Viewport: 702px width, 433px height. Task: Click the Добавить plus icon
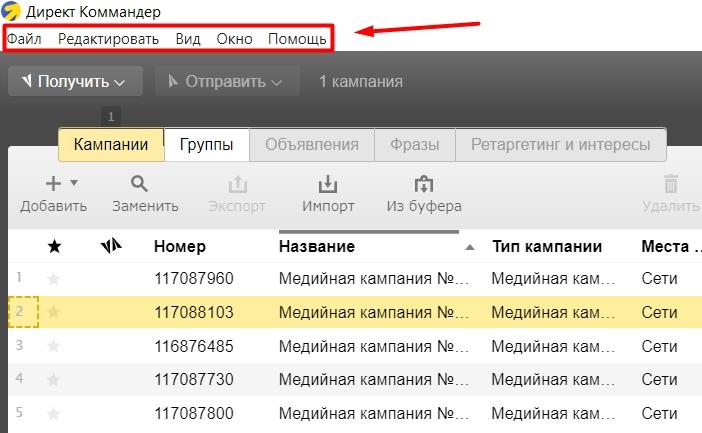(53, 184)
